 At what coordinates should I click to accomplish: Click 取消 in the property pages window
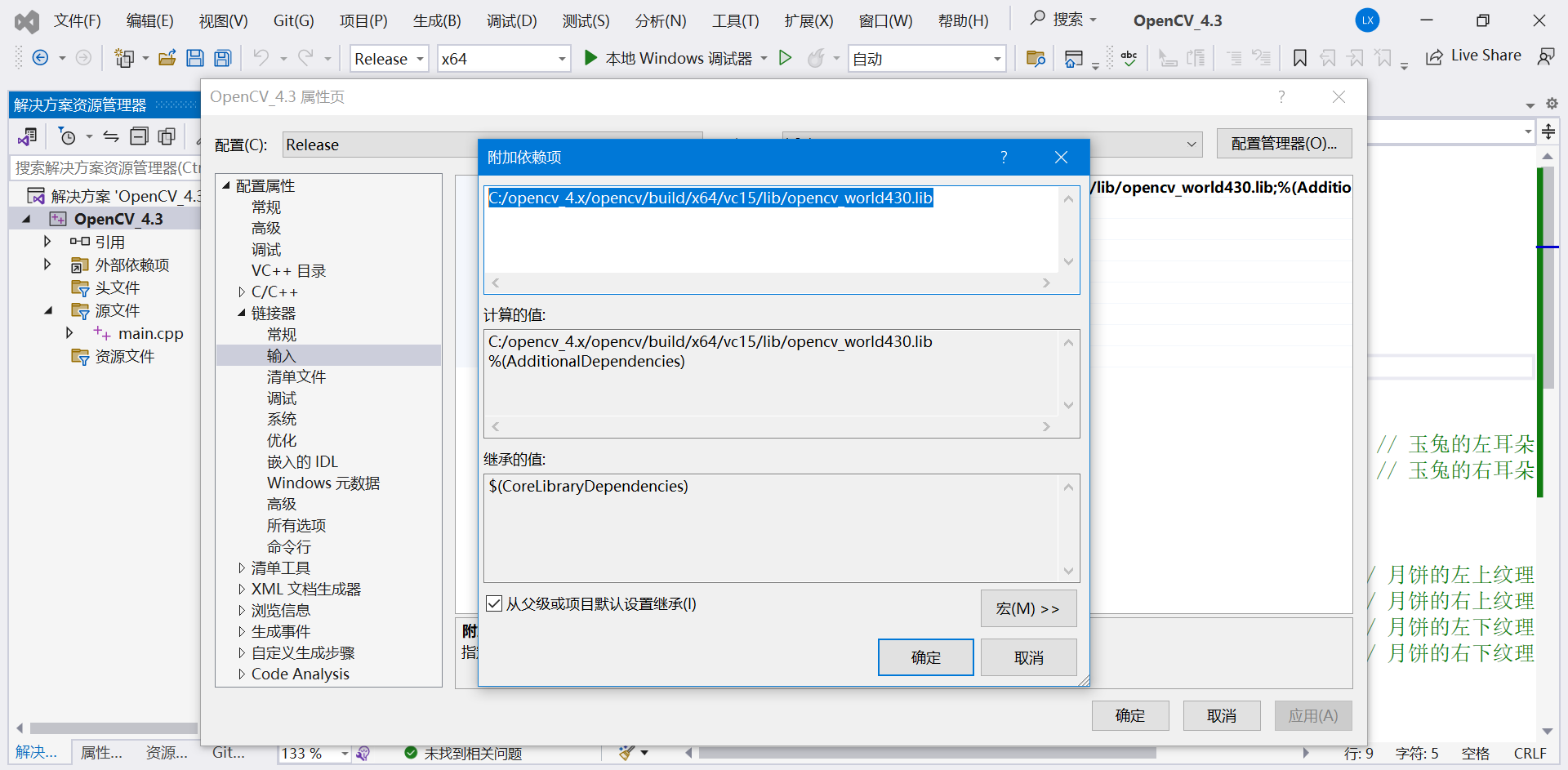1222,715
